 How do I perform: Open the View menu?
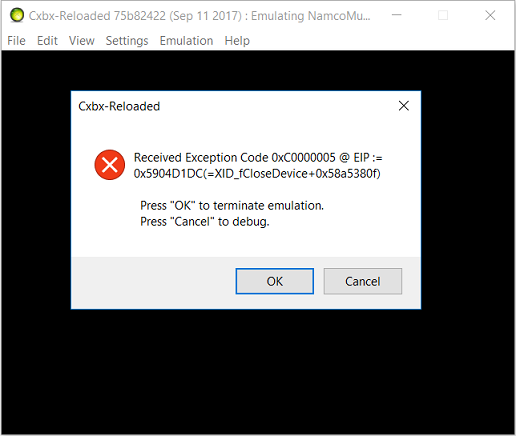pos(82,41)
